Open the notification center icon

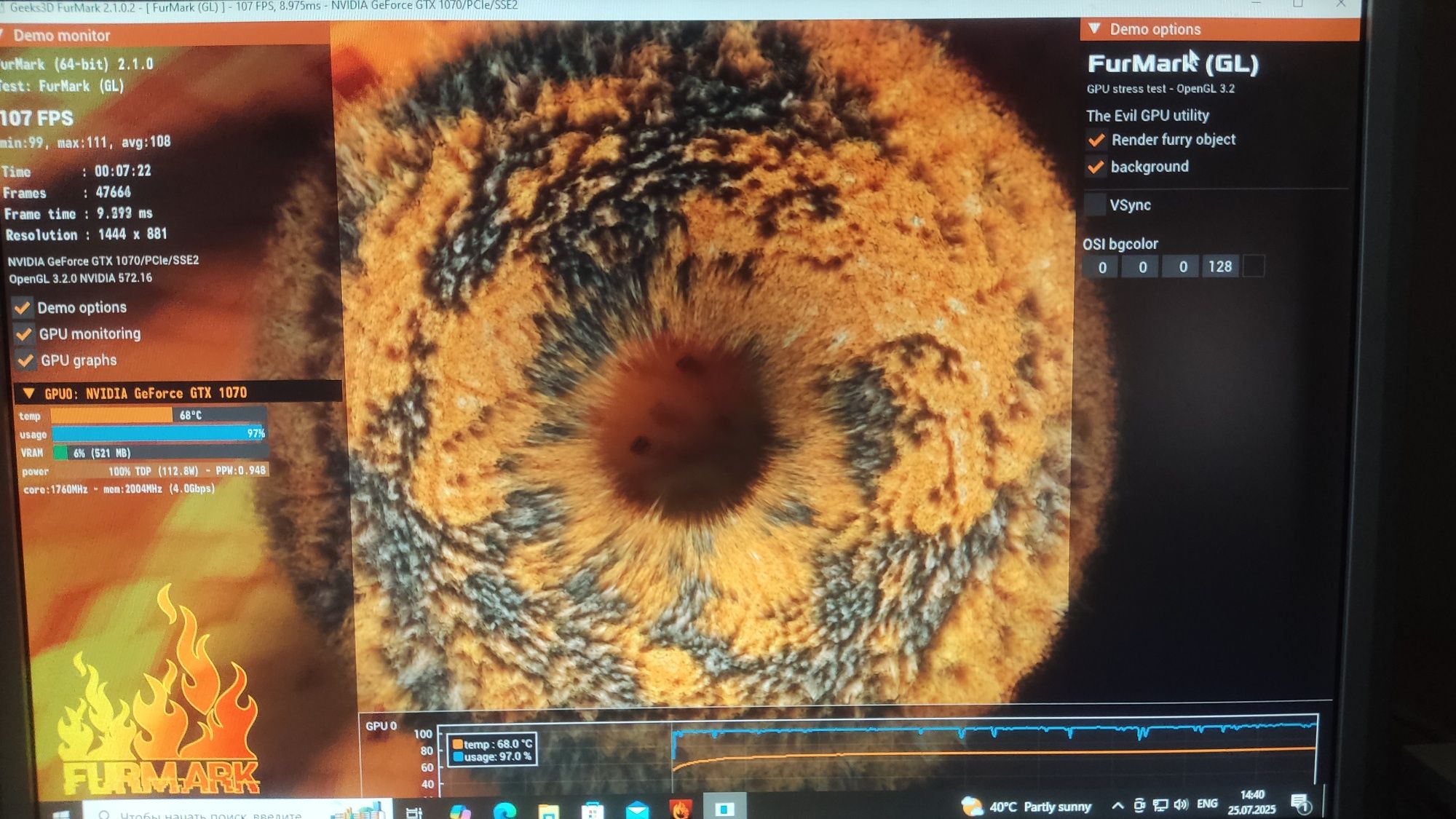[1301, 803]
